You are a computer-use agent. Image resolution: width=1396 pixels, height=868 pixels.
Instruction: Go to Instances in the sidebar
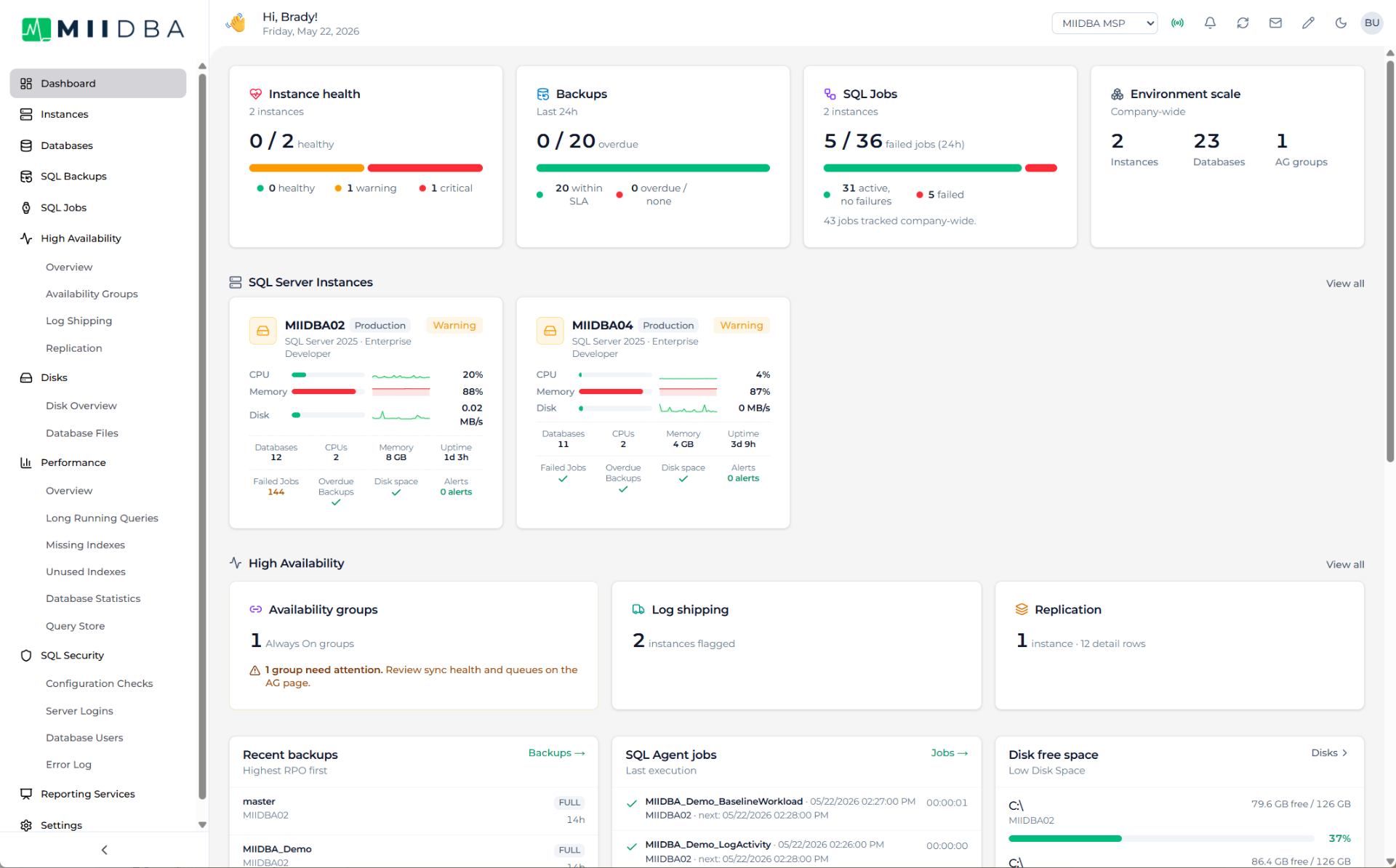(97, 114)
